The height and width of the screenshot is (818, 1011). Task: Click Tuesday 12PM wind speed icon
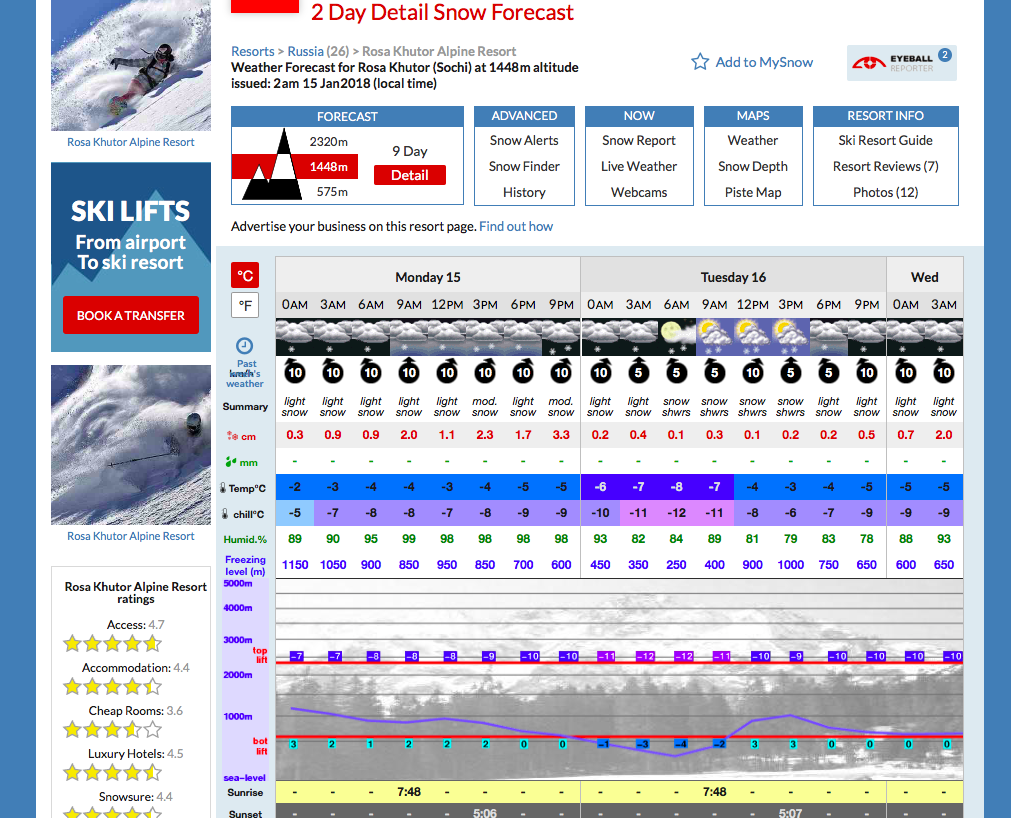coord(752,371)
